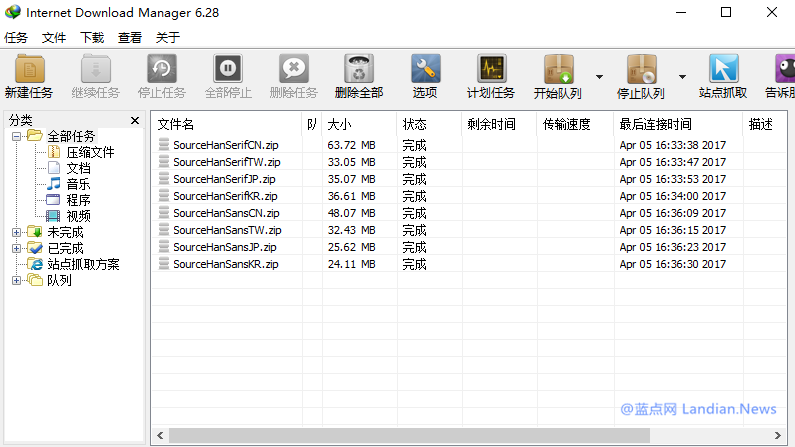Select SourceHanSansJP.zip in the list
Viewport: 795px width, 447px height.
(x=225, y=247)
